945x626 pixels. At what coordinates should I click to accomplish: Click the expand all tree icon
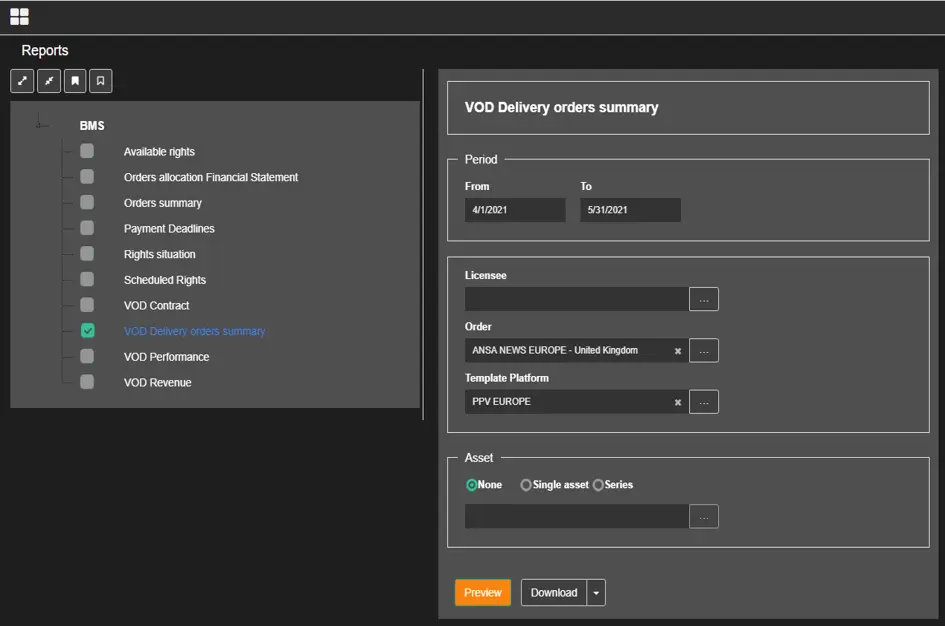tap(22, 81)
